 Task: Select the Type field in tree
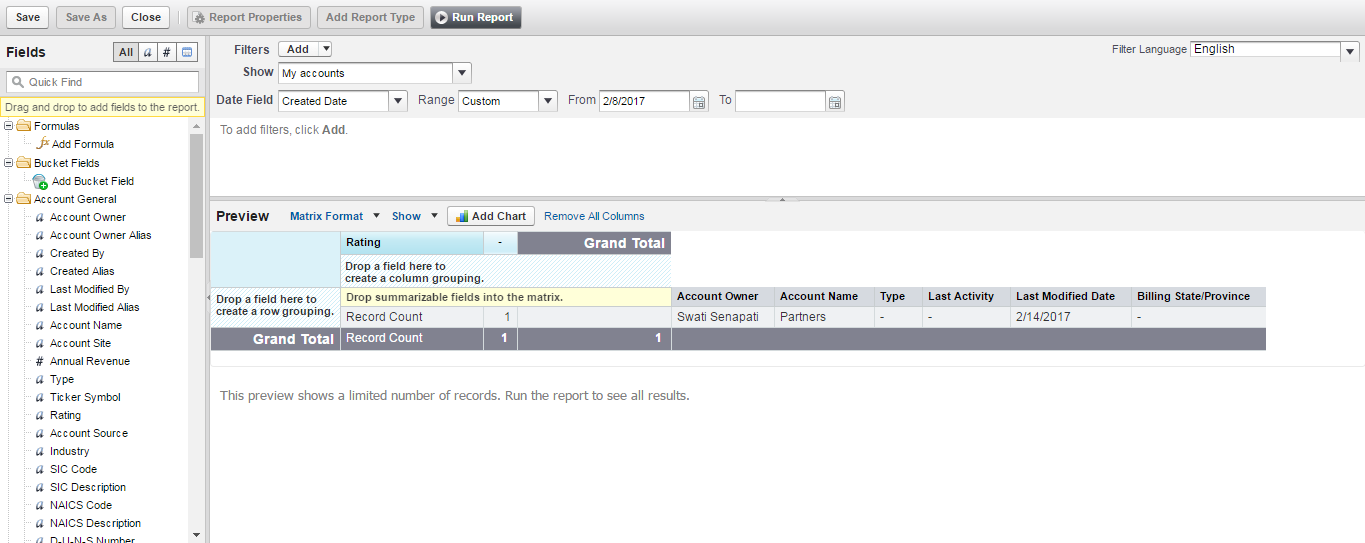[62, 379]
